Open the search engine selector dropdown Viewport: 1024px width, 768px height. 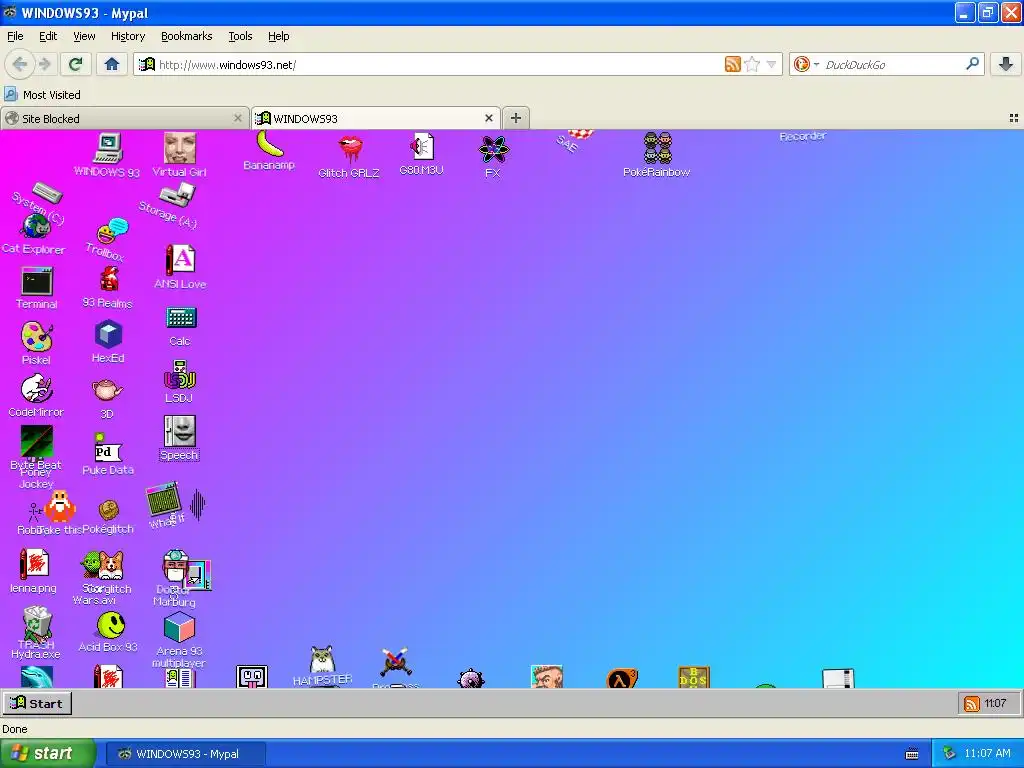click(806, 64)
